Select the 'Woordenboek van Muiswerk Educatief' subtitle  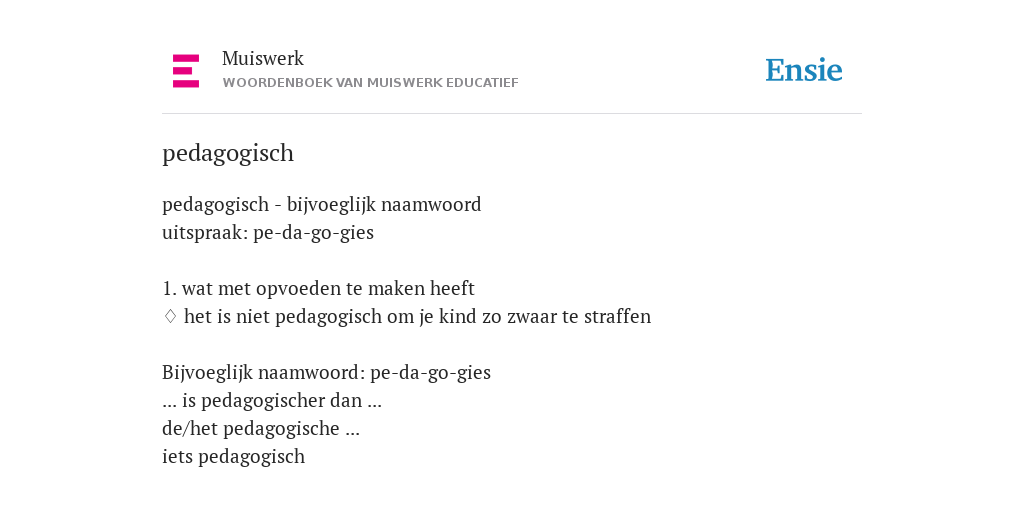coord(370,83)
